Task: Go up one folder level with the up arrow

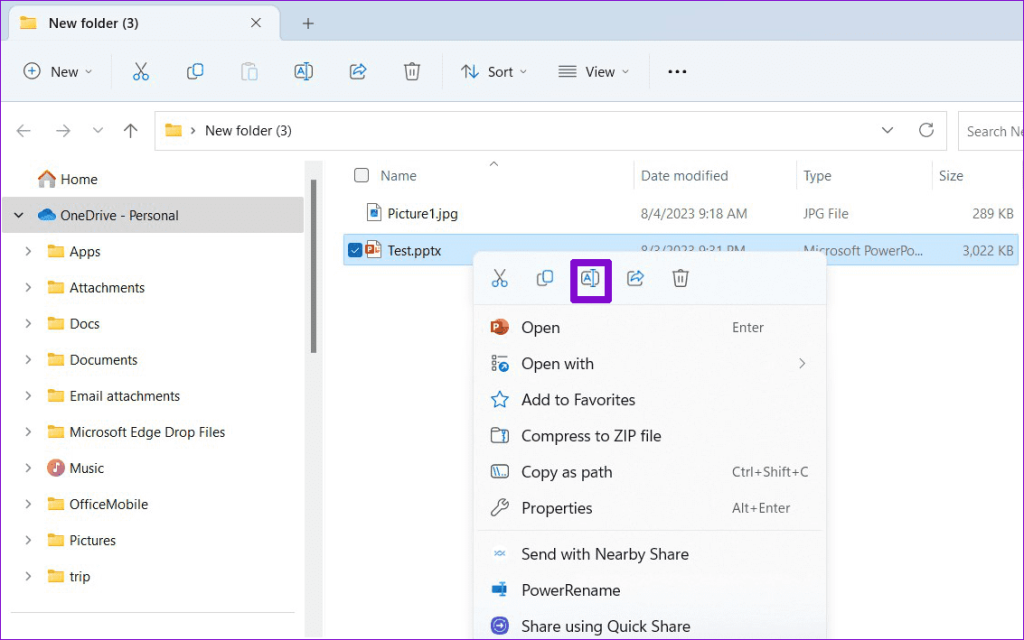Action: [131, 131]
